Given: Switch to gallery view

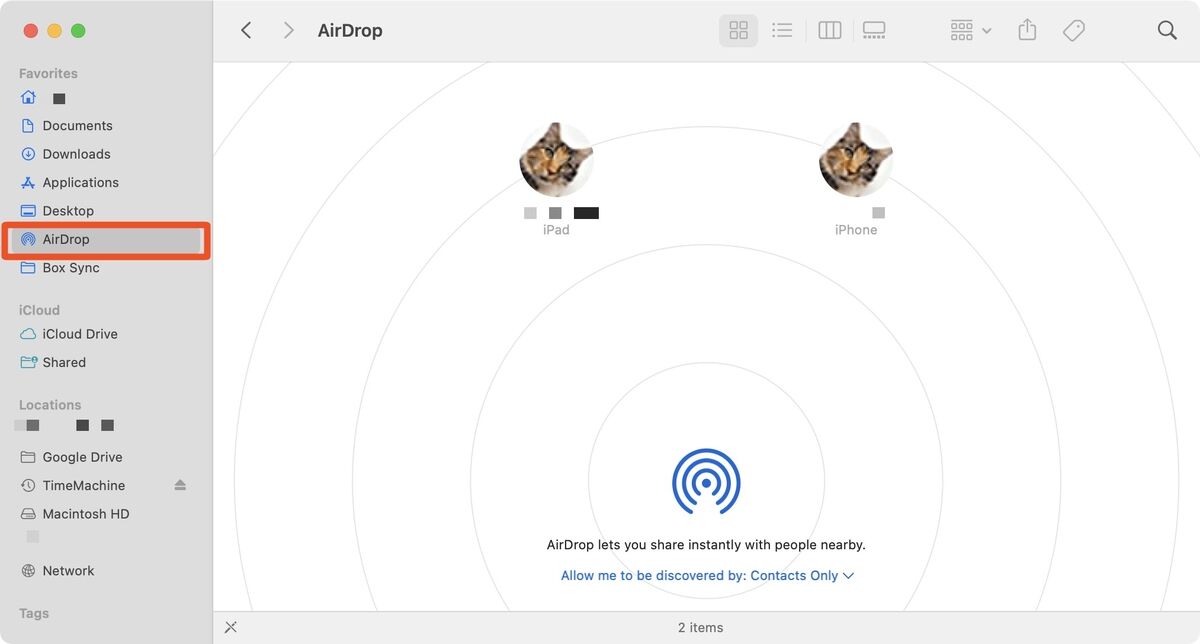Looking at the screenshot, I should click(x=874, y=30).
